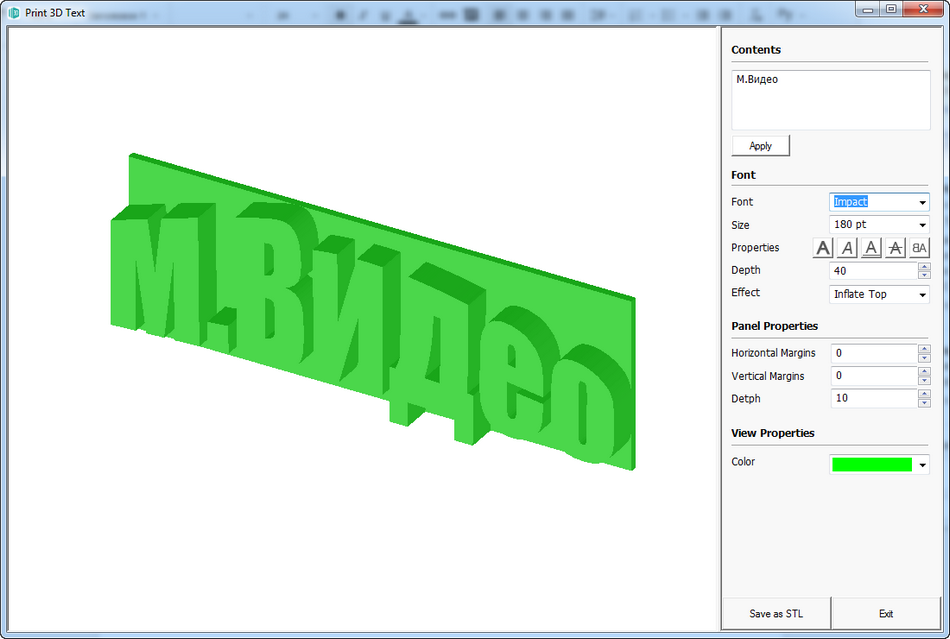950x639 pixels.
Task: Decrease Horizontal Margins with down arrow
Action: click(924, 357)
